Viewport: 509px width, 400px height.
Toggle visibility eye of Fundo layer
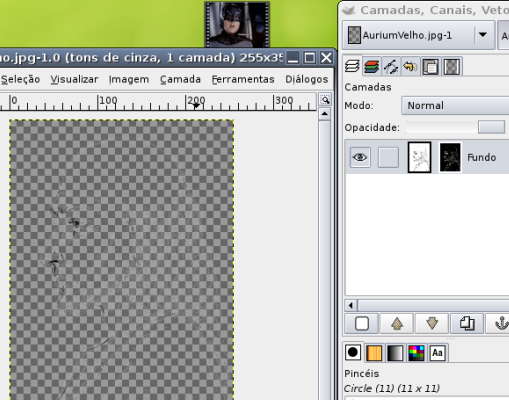pos(360,157)
